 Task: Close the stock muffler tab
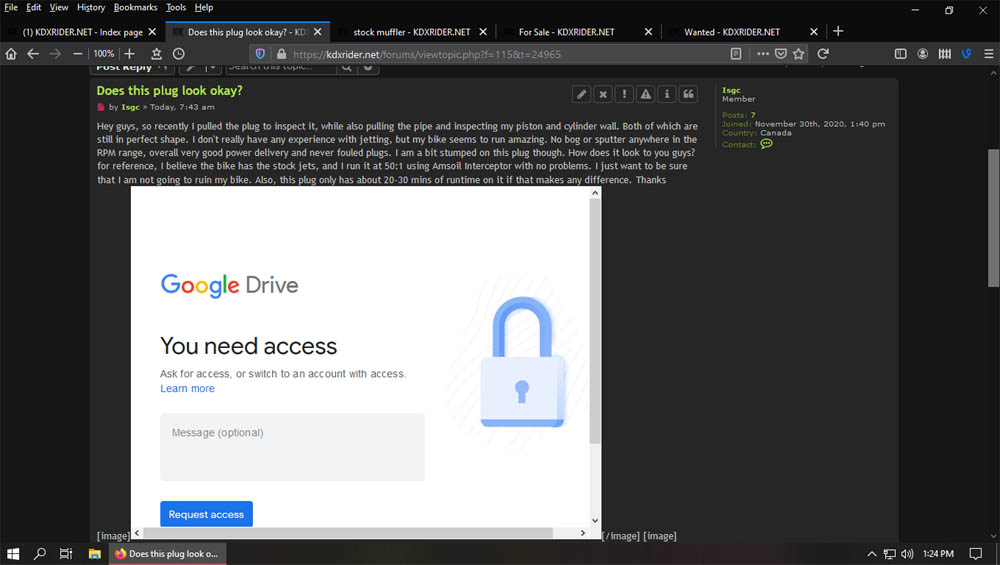tap(483, 32)
